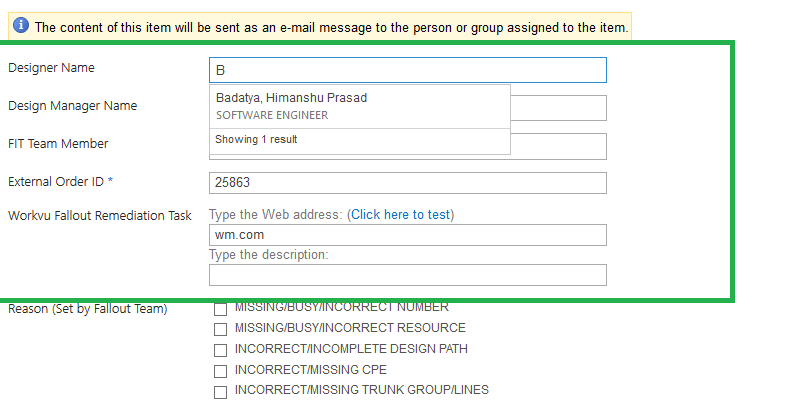Click the FIT Team Member input box
The image size is (811, 415).
pyautogui.click(x=558, y=147)
